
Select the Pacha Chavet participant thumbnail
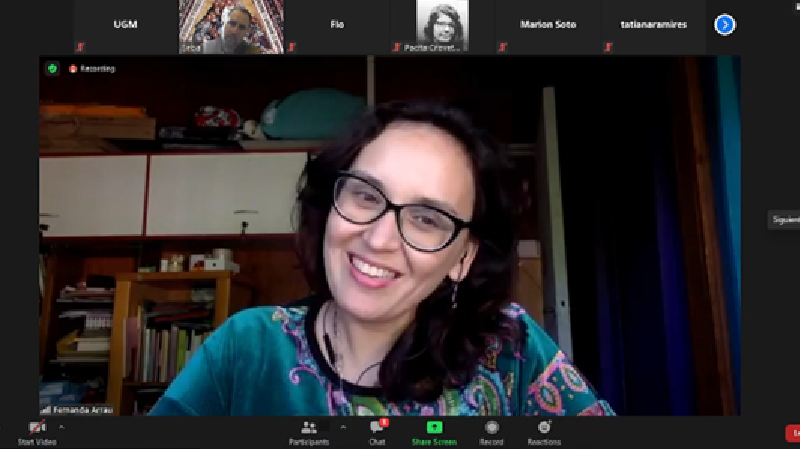pyautogui.click(x=442, y=27)
